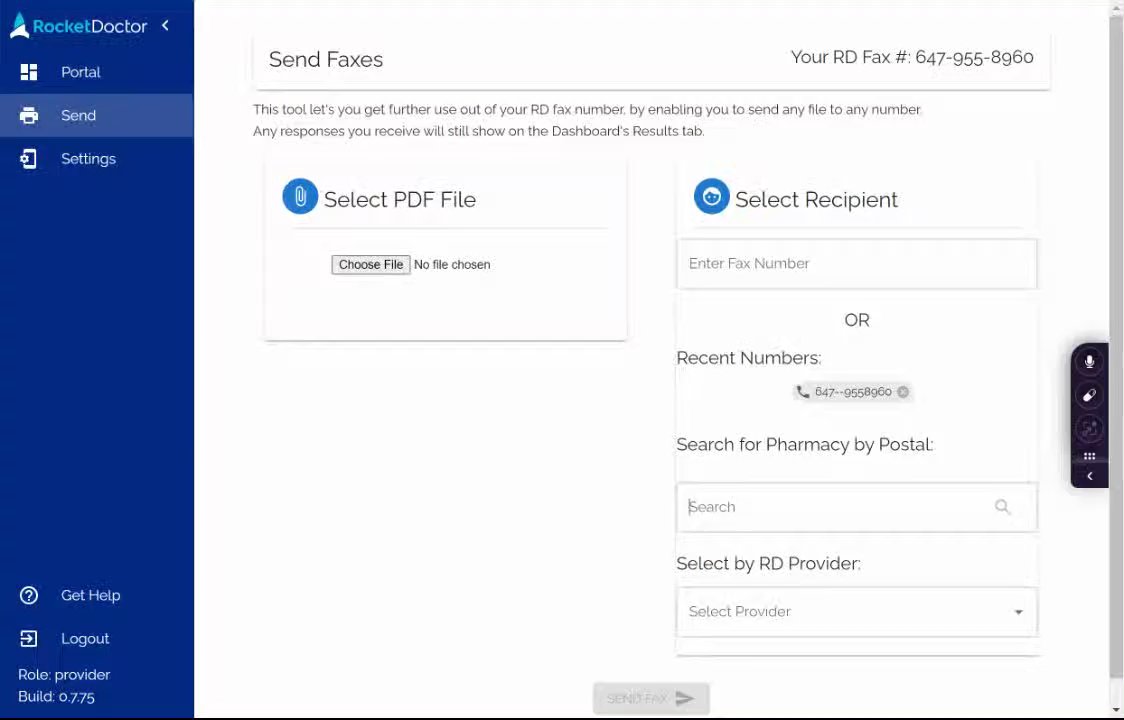1124x720 pixels.
Task: Log out using the Logout item
Action: click(x=84, y=639)
